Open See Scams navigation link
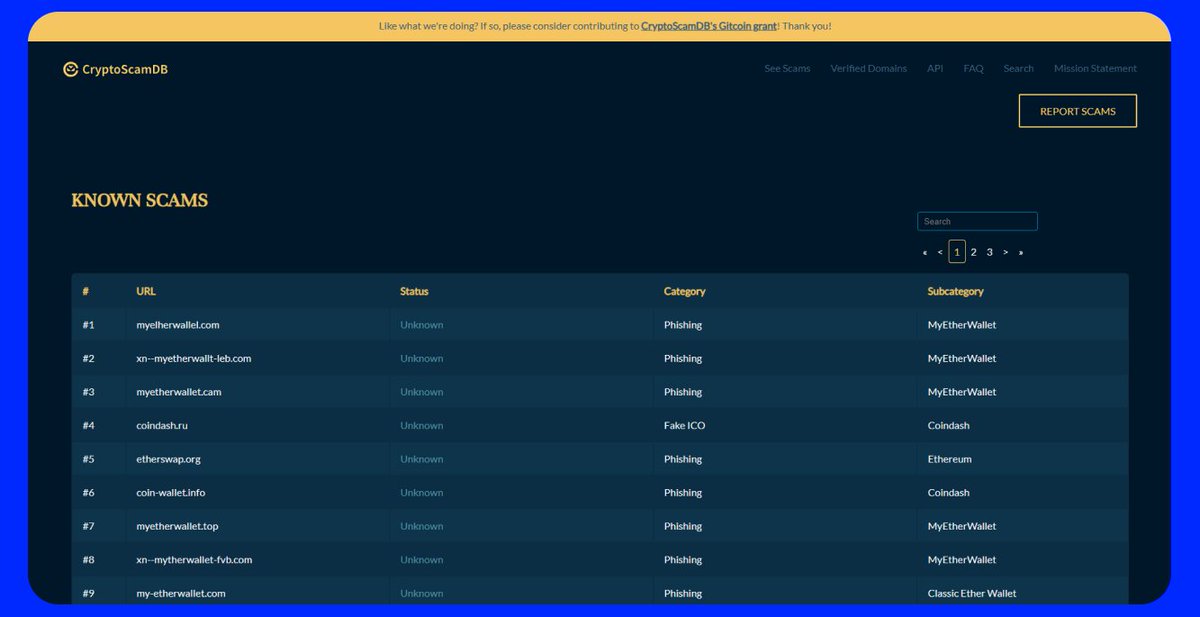The image size is (1200, 617). point(787,69)
